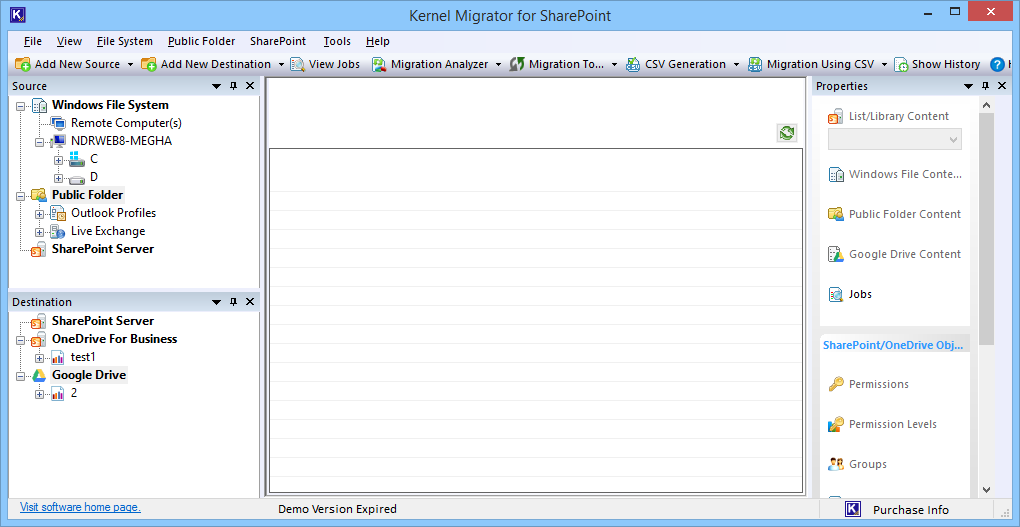Open View Jobs from toolbar

point(325,64)
